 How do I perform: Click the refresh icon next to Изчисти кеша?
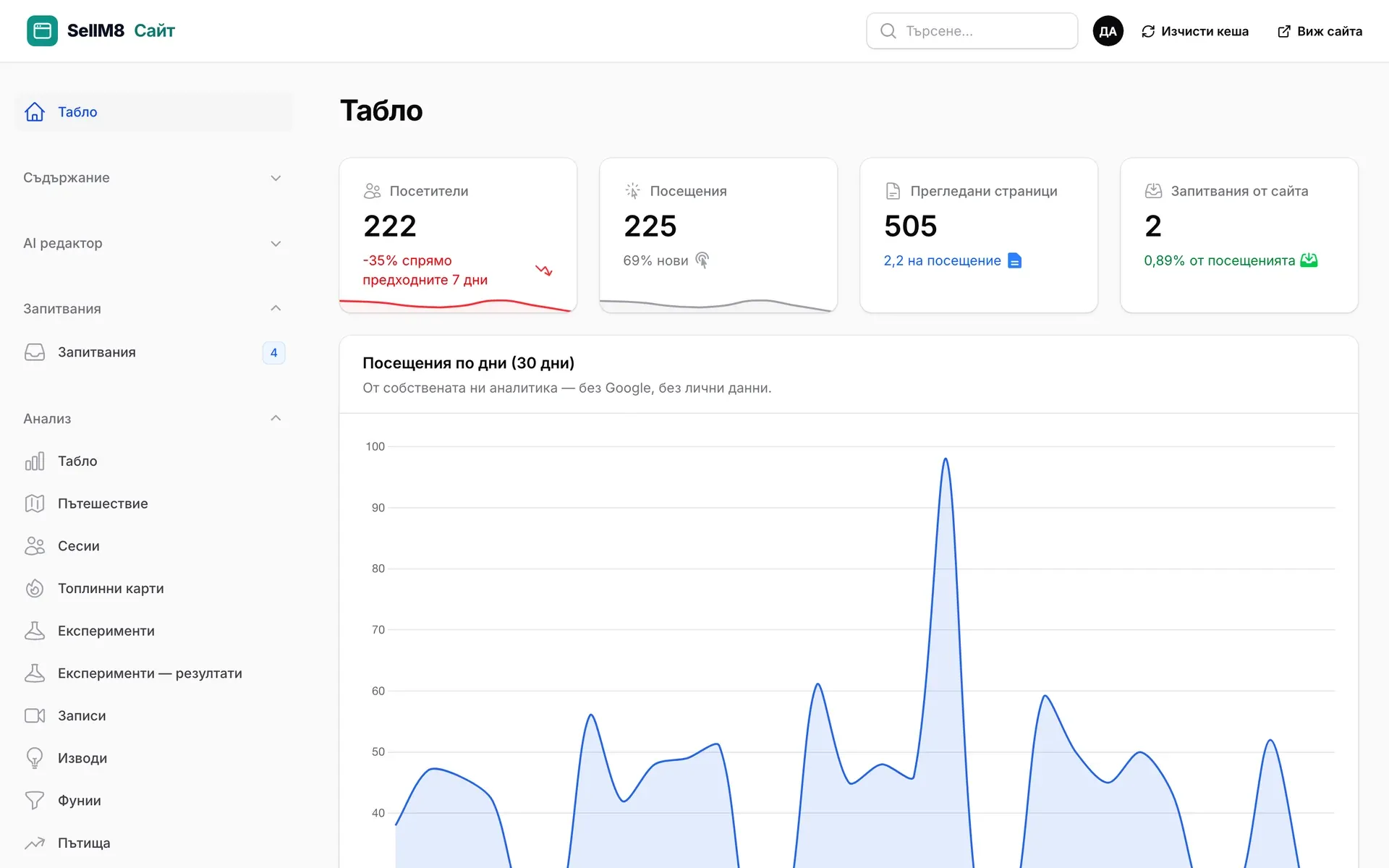click(x=1148, y=31)
